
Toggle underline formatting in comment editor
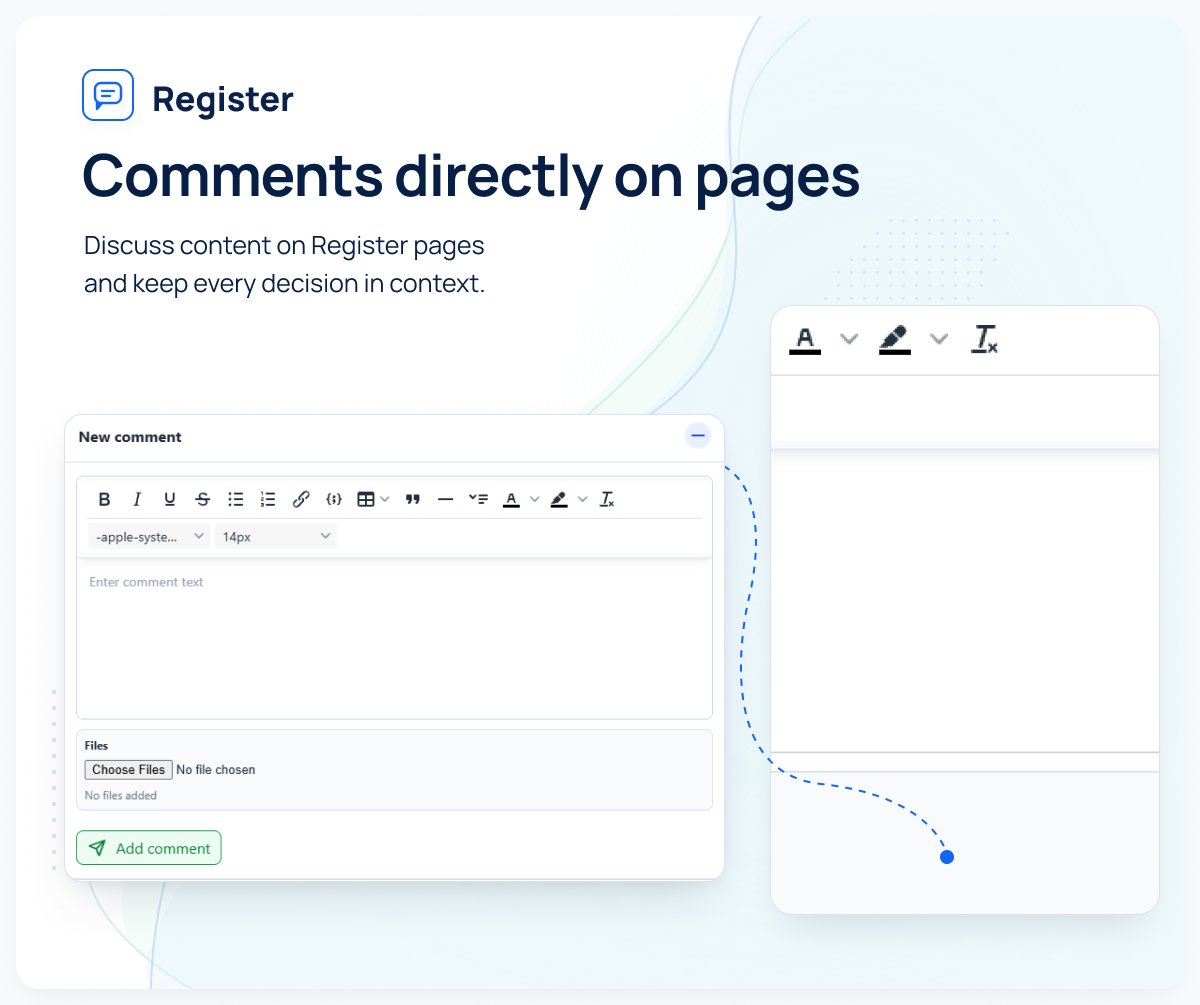tap(170, 499)
